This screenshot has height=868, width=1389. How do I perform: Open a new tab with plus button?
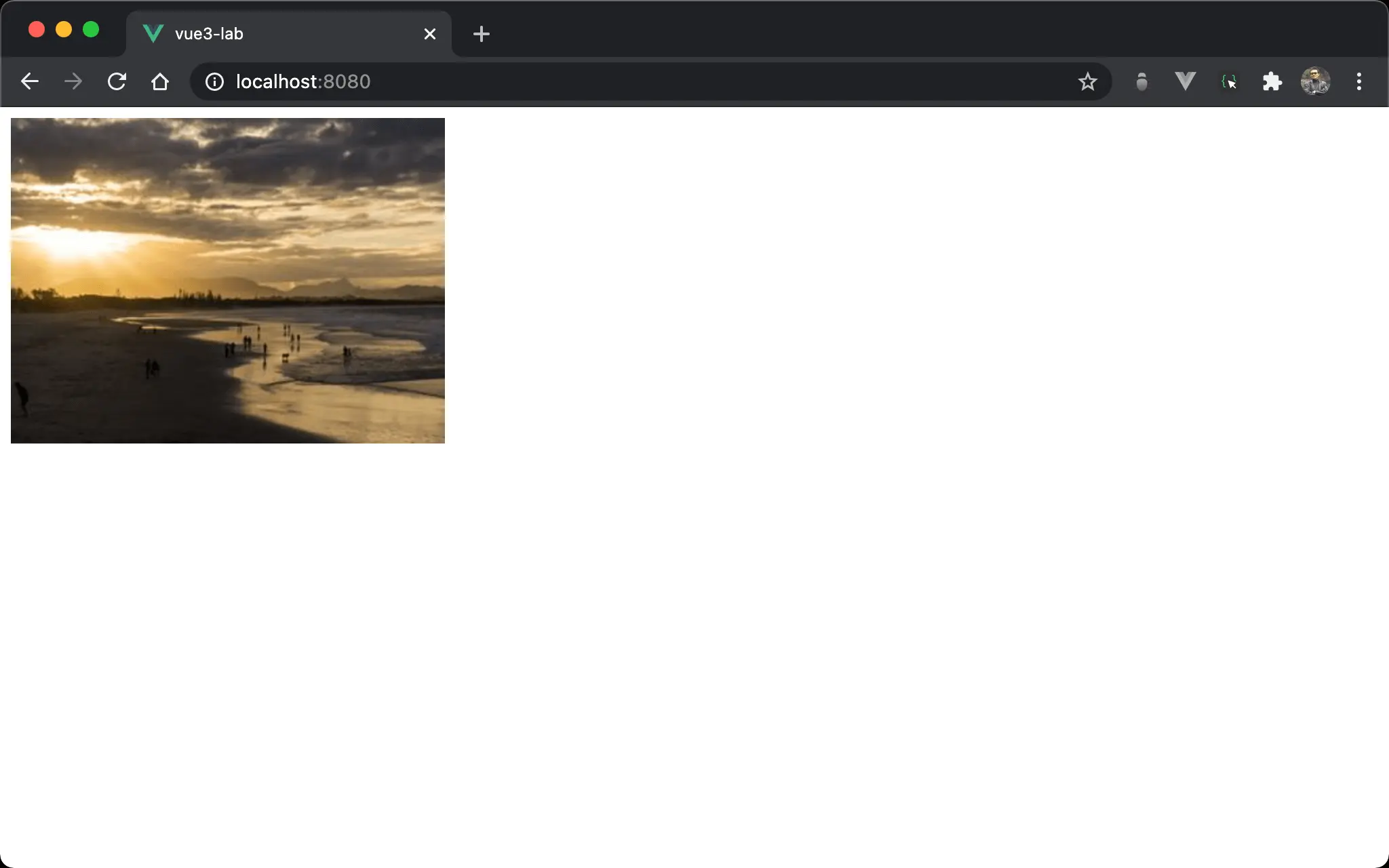481,34
